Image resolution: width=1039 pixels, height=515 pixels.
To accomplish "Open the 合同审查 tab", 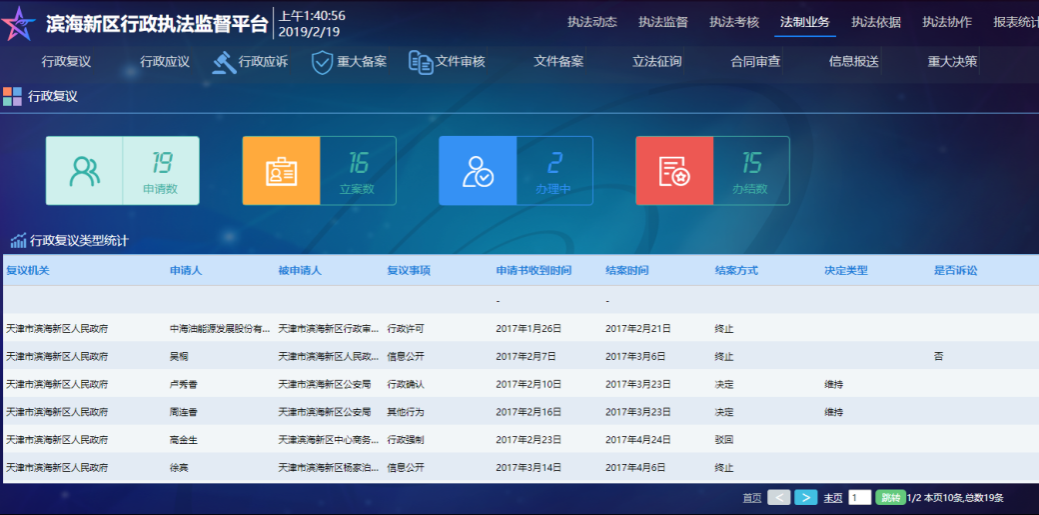I will [755, 62].
